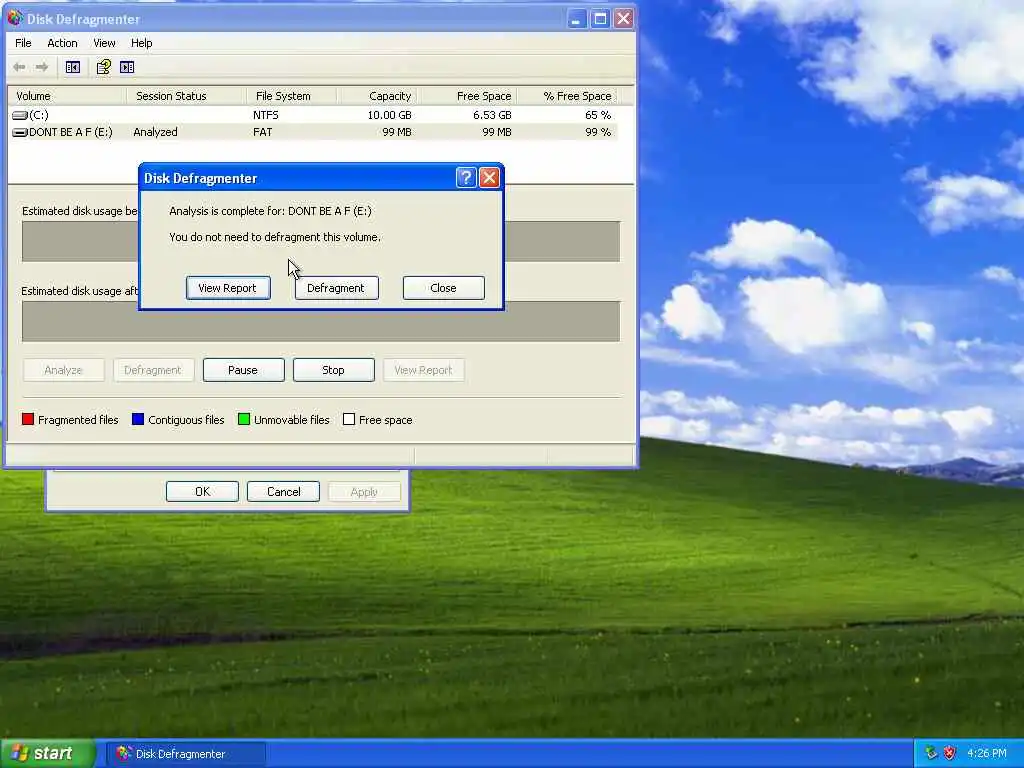This screenshot has width=1024, height=768.
Task: Maximize the Disk Defragmenter window
Action: coord(600,19)
